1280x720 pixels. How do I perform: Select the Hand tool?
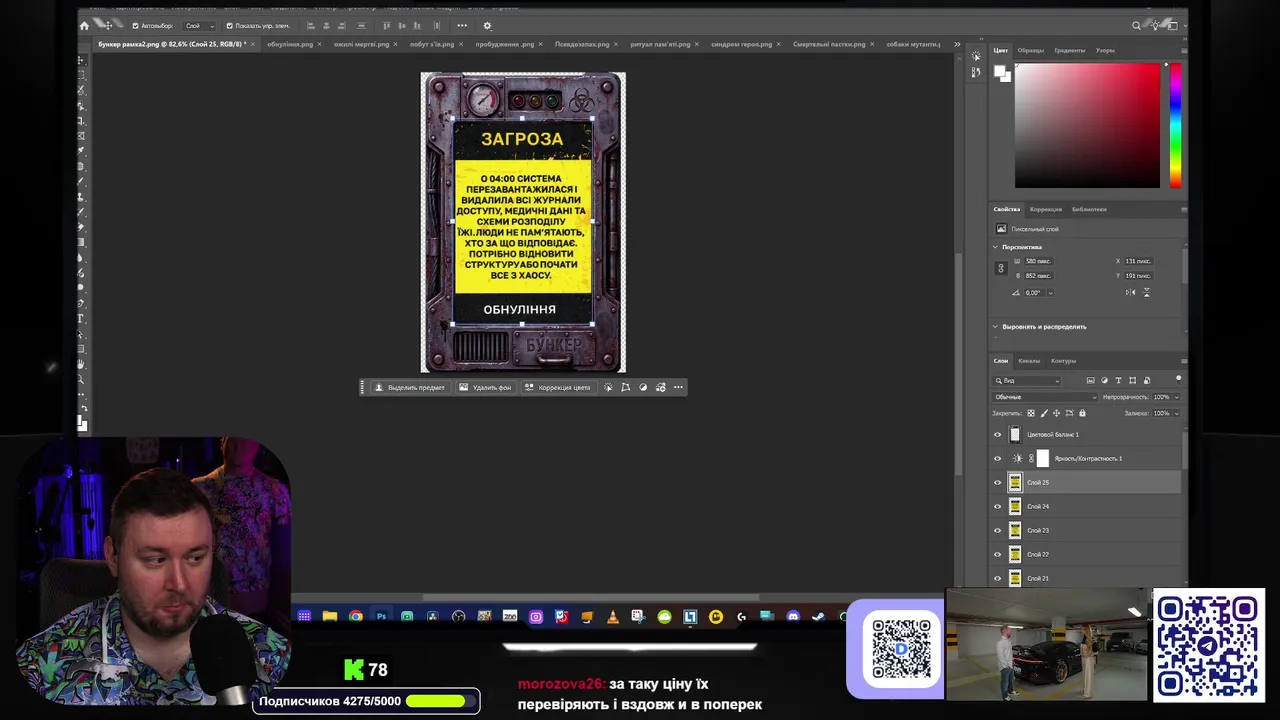81,364
